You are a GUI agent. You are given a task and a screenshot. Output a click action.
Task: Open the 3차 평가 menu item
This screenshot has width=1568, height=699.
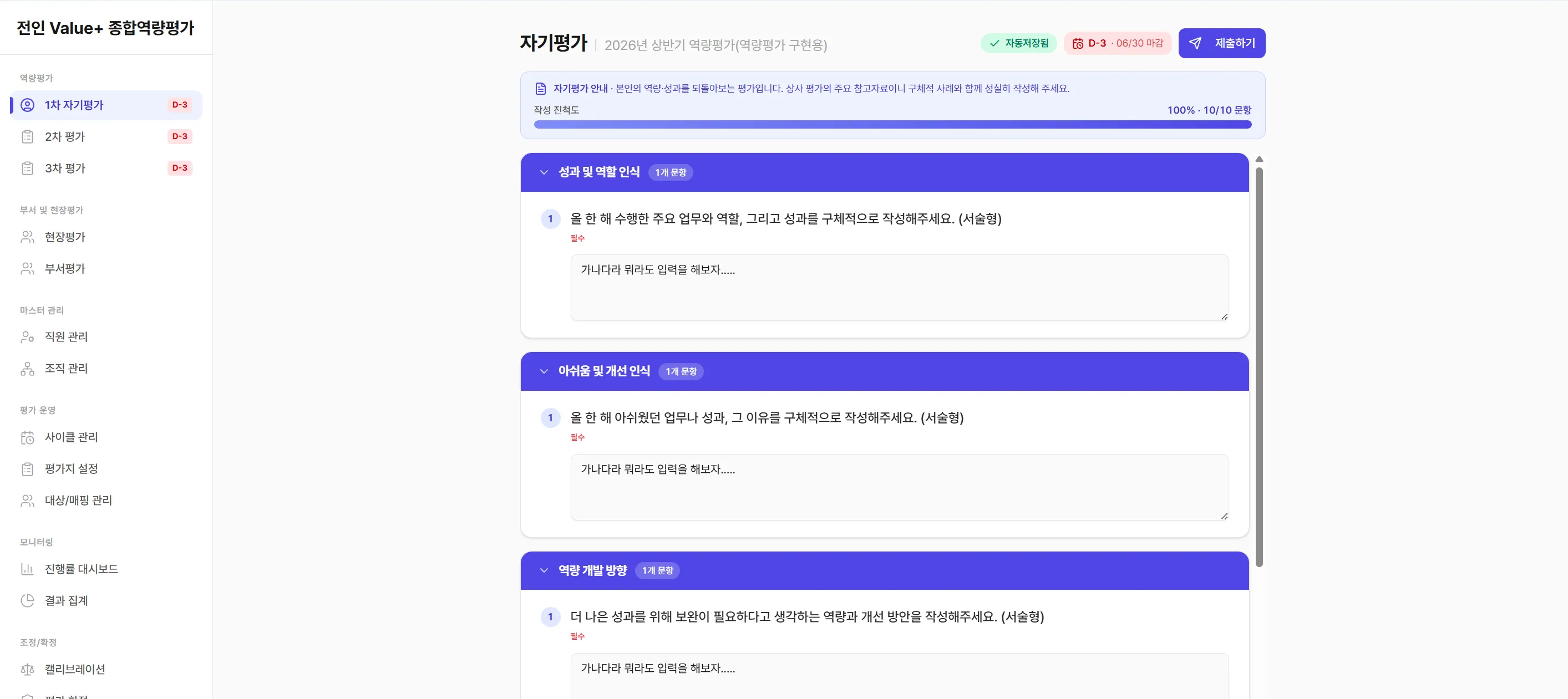pyautogui.click(x=106, y=169)
